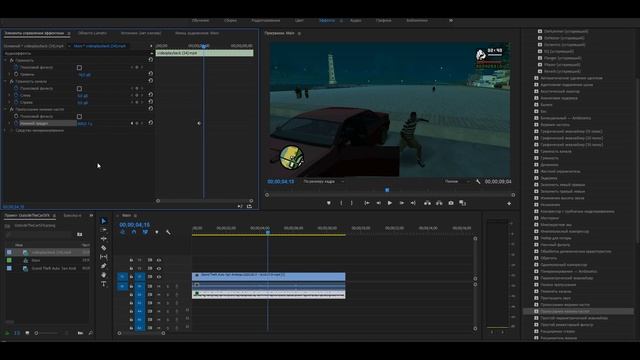Screen dimensions: 640x360
Task: Reset the Нижний предел parameter
Action: (x=151, y=122)
